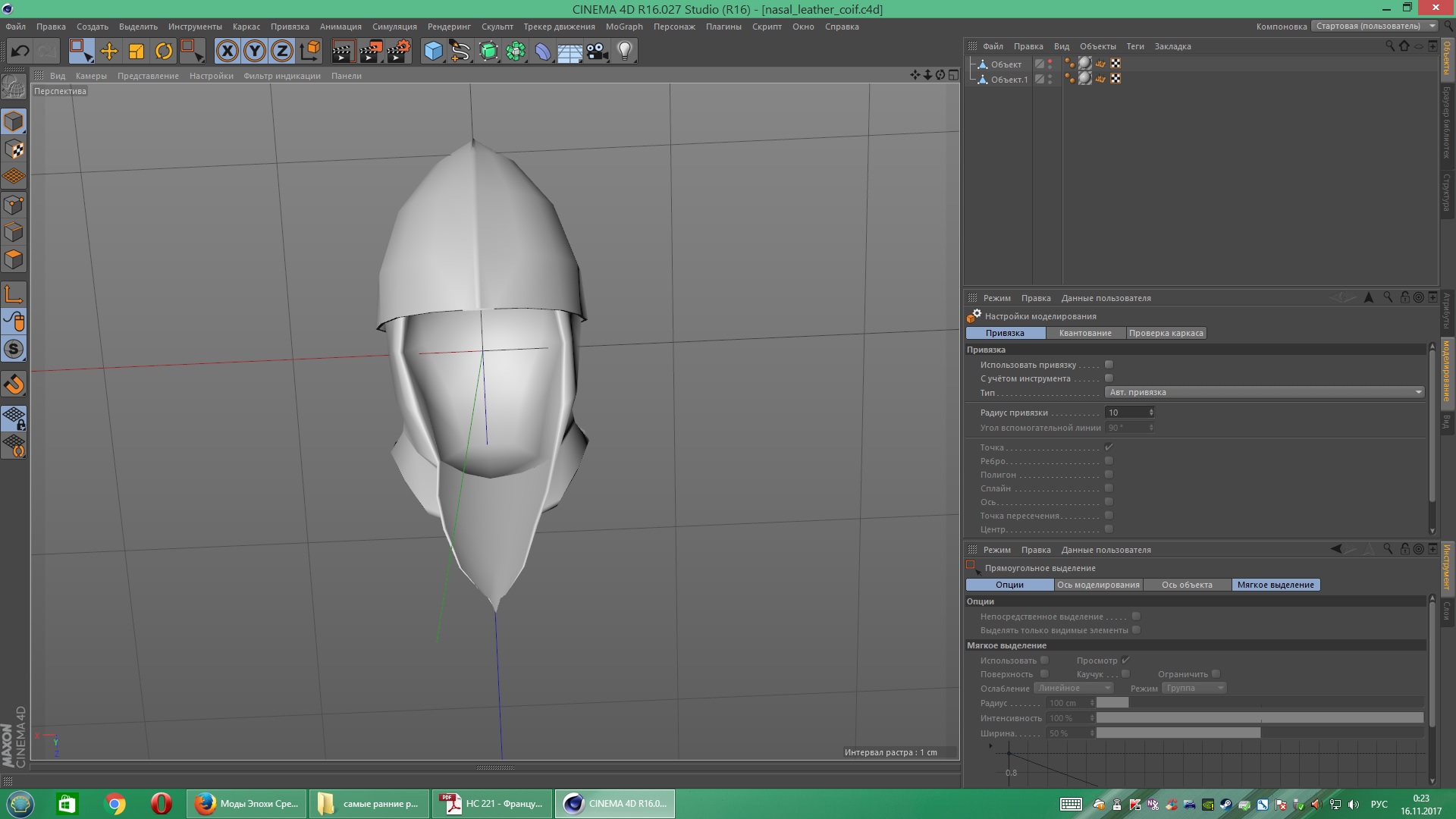1456x819 pixels.
Task: Enable the Сплайн snapping checkbox
Action: point(1109,488)
